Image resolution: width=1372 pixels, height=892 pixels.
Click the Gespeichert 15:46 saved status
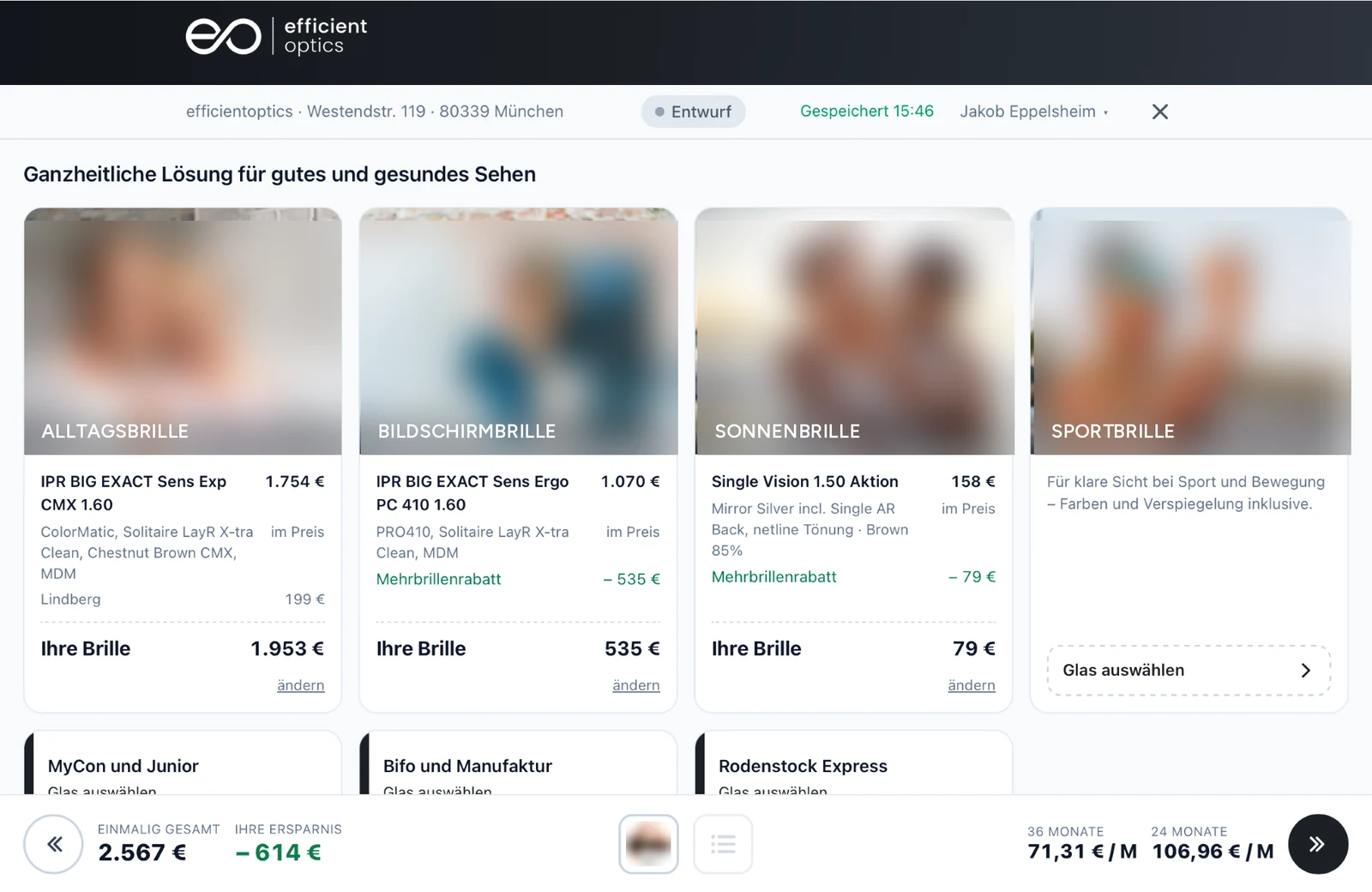click(867, 111)
